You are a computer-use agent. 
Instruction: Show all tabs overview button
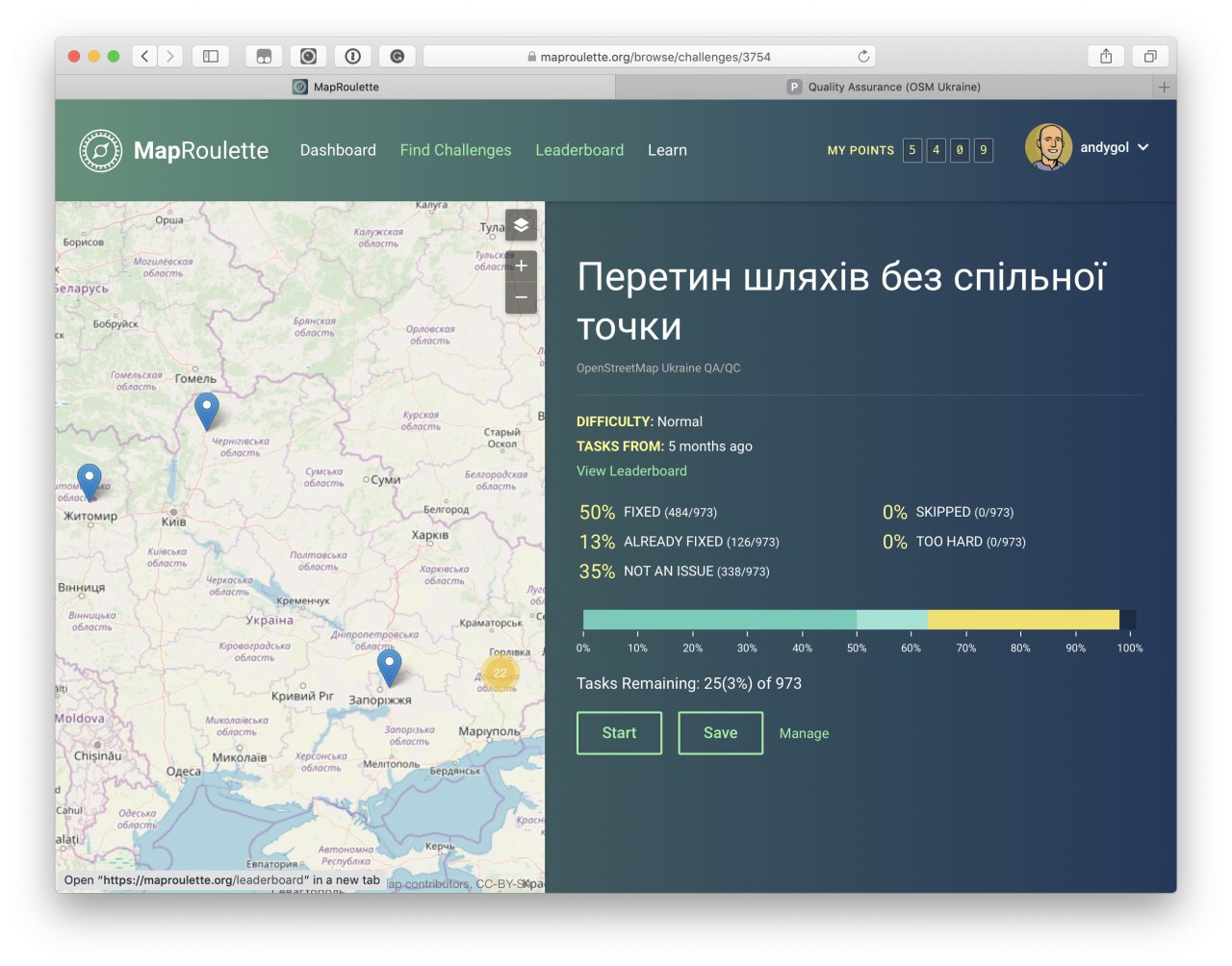pos(1150,56)
